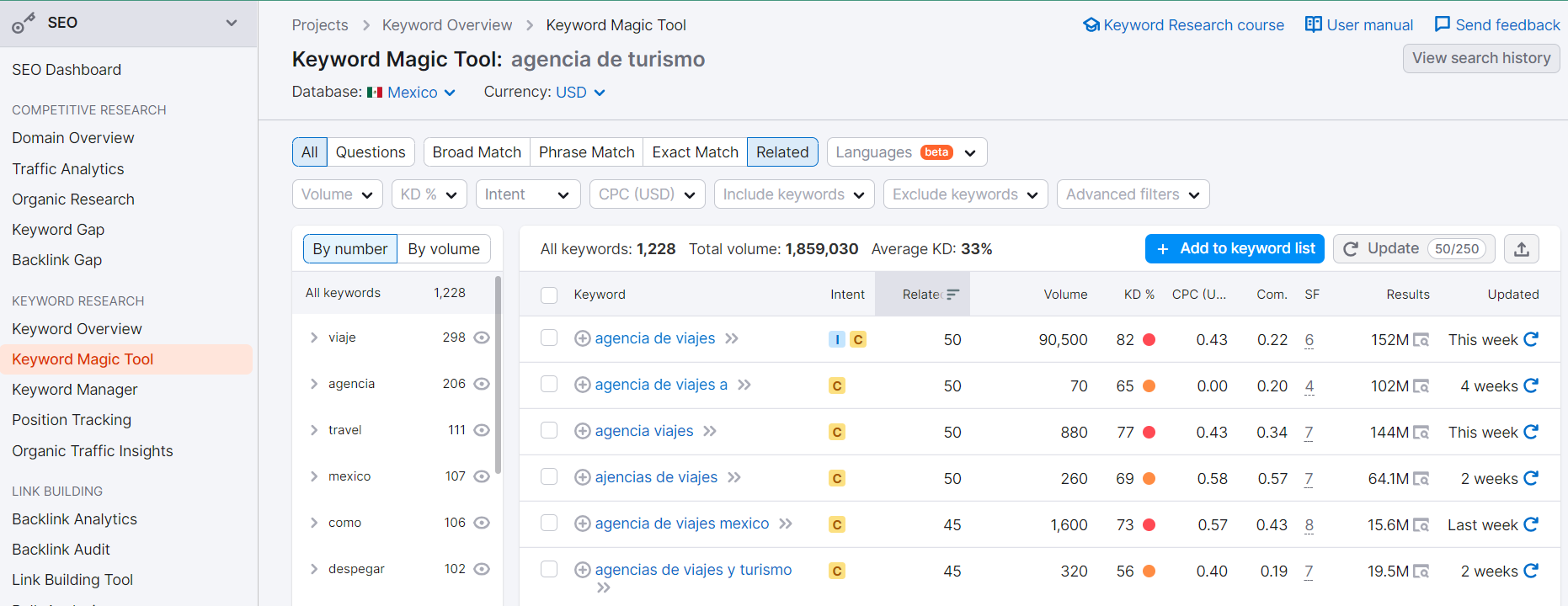Open Exclude keywords dropdown
This screenshot has height=606, width=1568.
(x=965, y=194)
